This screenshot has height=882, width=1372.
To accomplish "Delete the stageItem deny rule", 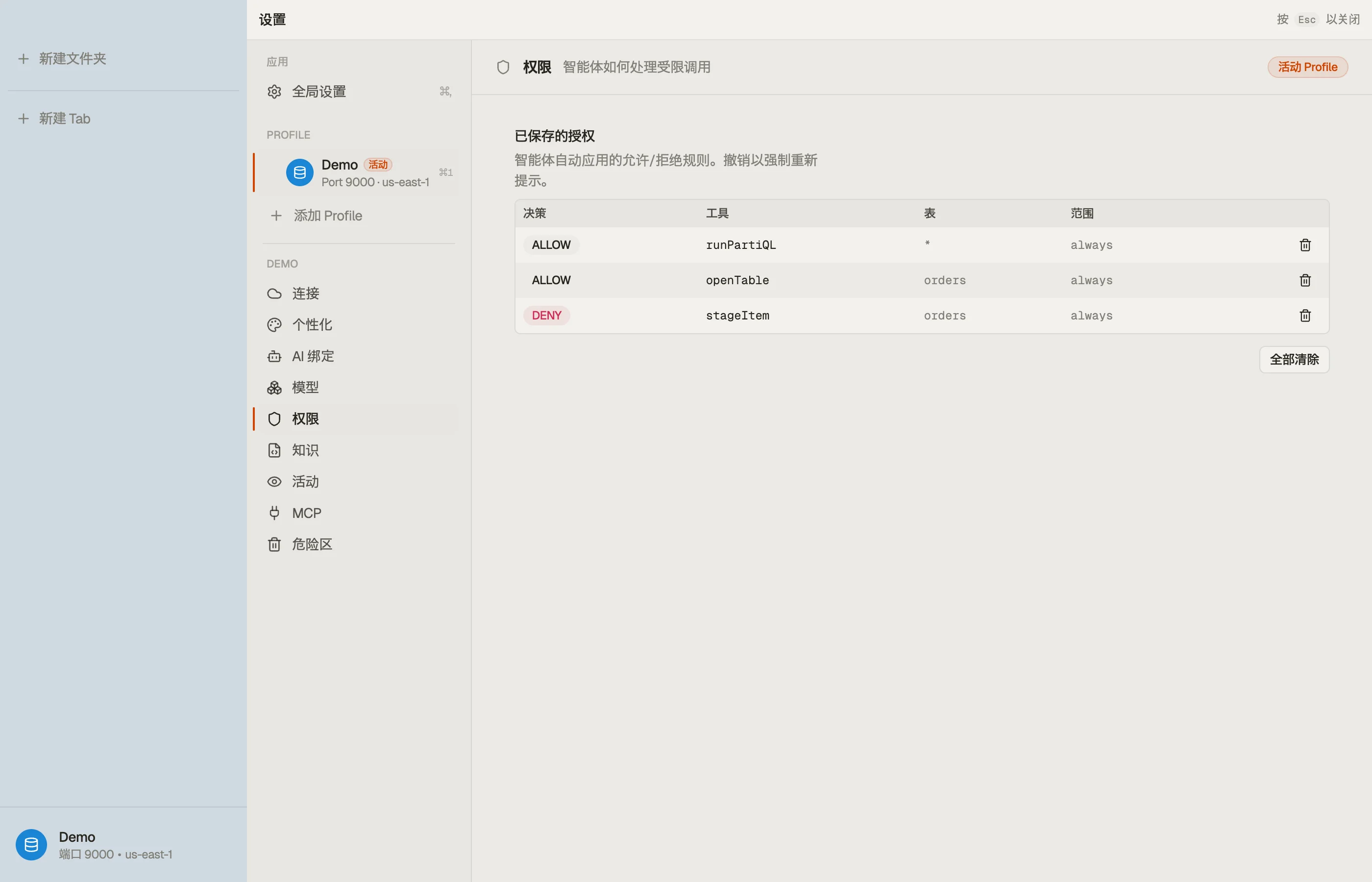I will tap(1305, 316).
